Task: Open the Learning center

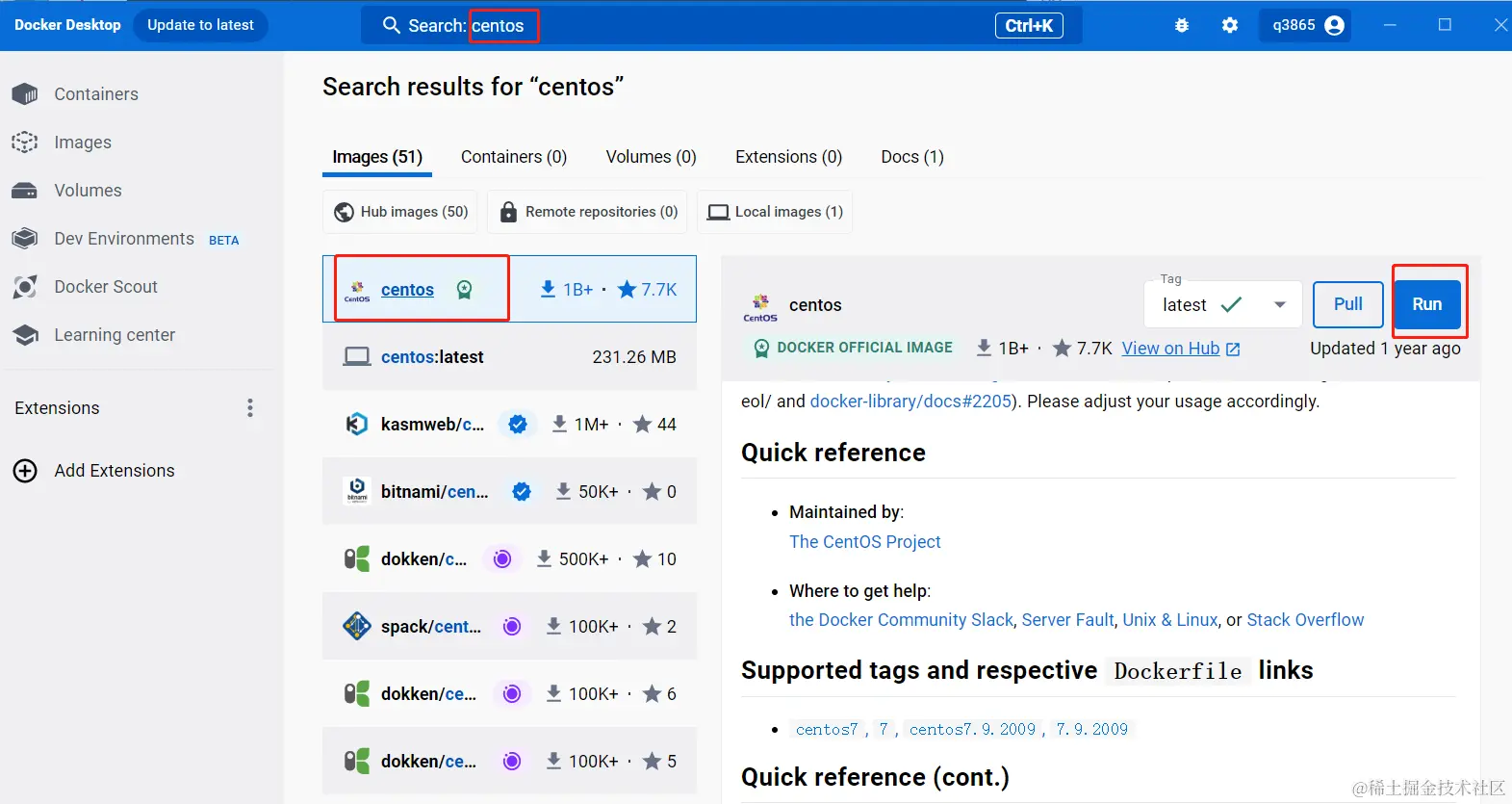Action: click(114, 335)
